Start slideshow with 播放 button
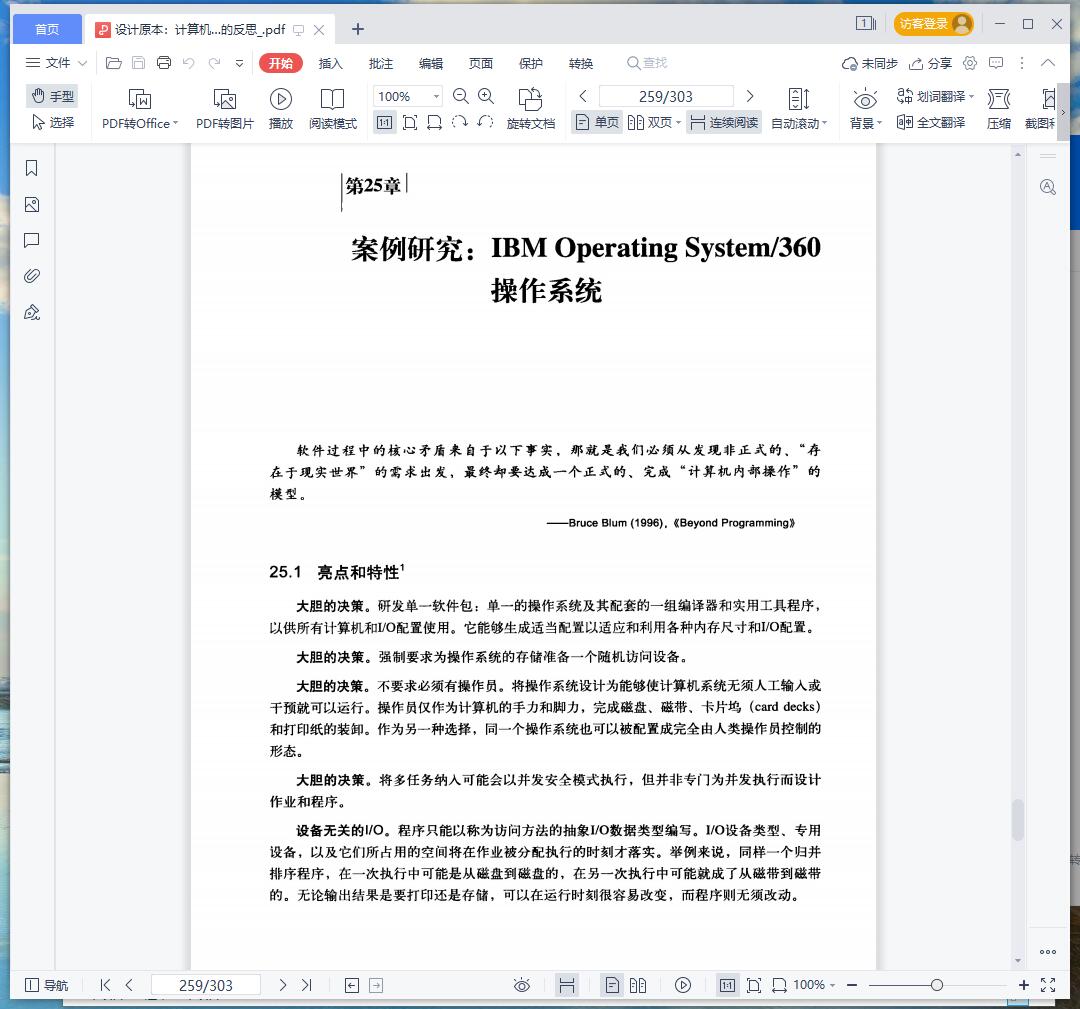 click(280, 109)
